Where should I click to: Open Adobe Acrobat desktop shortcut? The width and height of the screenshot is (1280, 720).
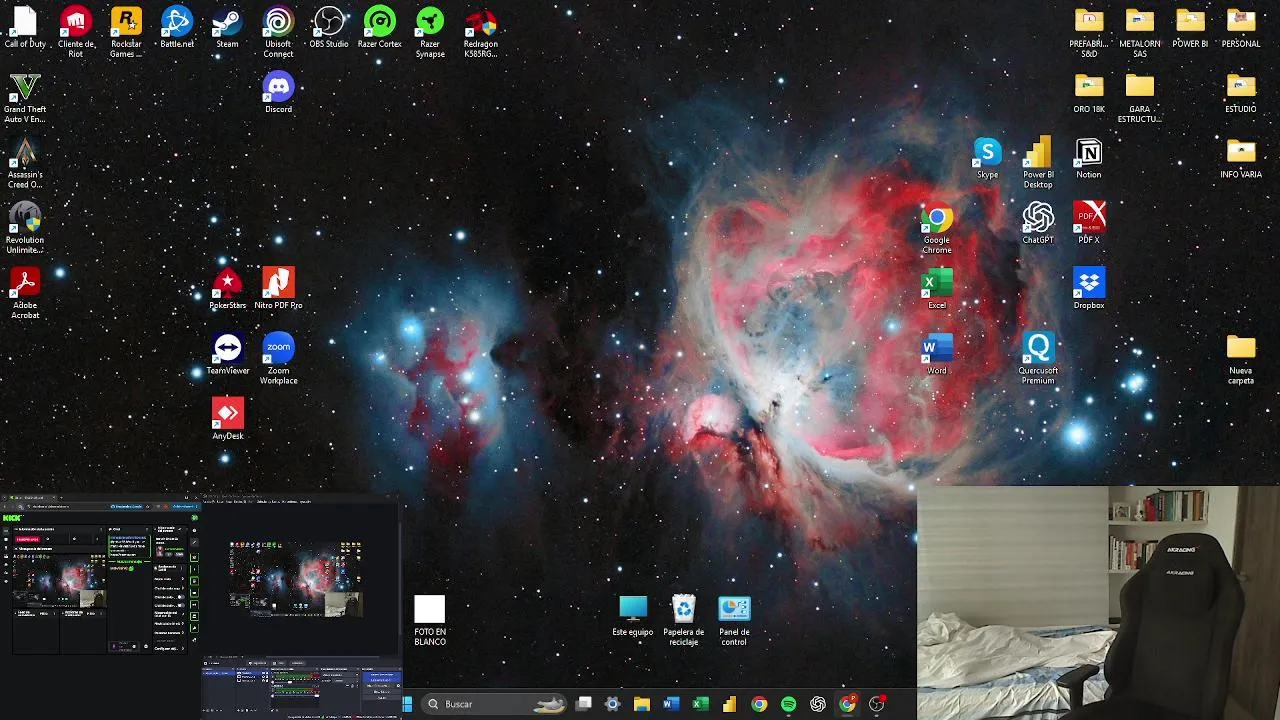(x=25, y=294)
